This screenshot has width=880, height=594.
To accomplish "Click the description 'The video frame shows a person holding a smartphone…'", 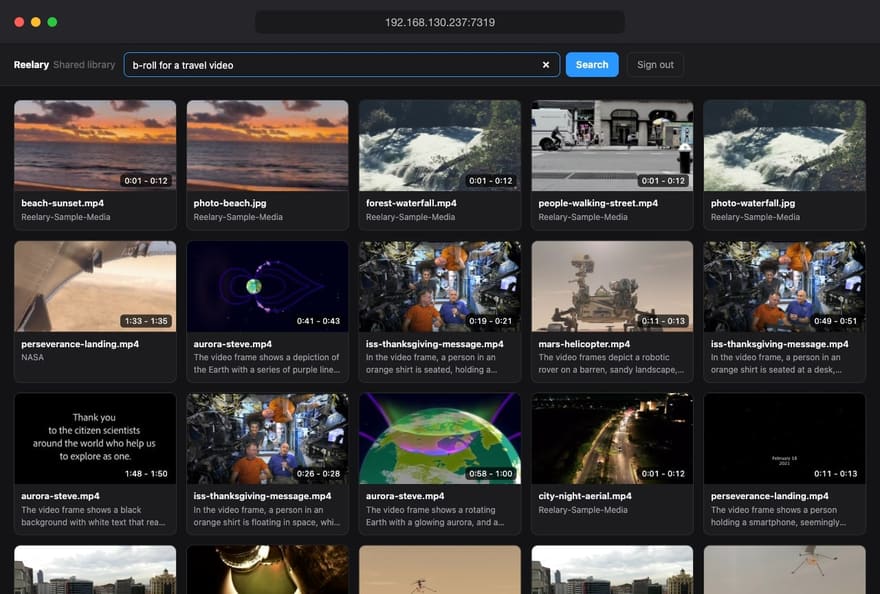I will coord(778,516).
